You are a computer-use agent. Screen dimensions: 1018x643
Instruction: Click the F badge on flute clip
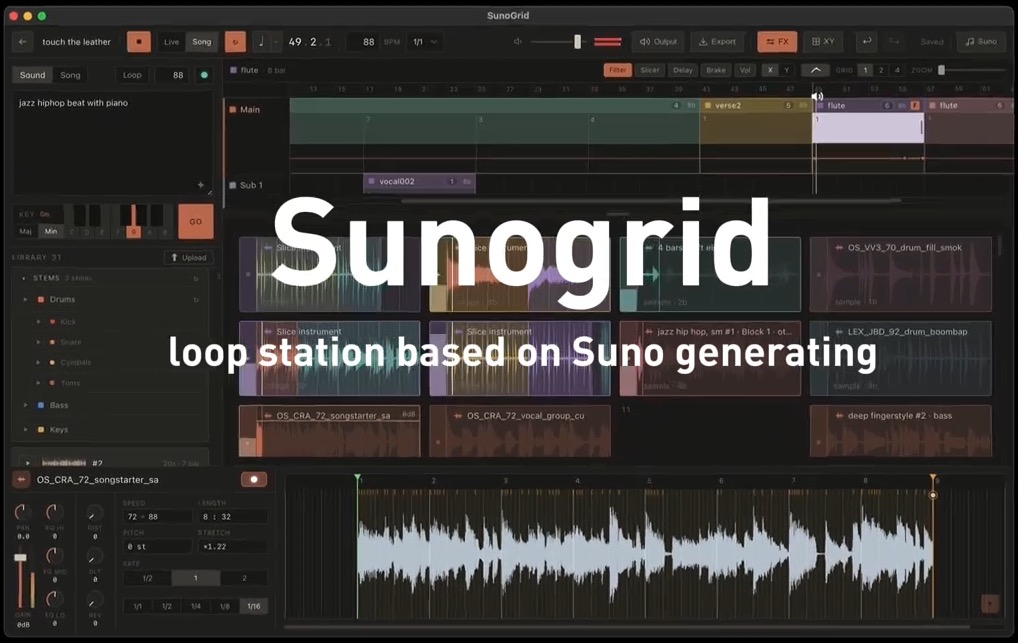(x=915, y=105)
